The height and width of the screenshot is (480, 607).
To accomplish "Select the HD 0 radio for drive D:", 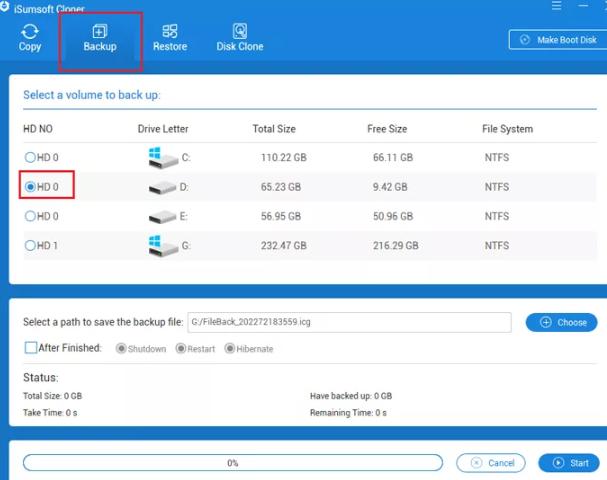I will pyautogui.click(x=30, y=187).
